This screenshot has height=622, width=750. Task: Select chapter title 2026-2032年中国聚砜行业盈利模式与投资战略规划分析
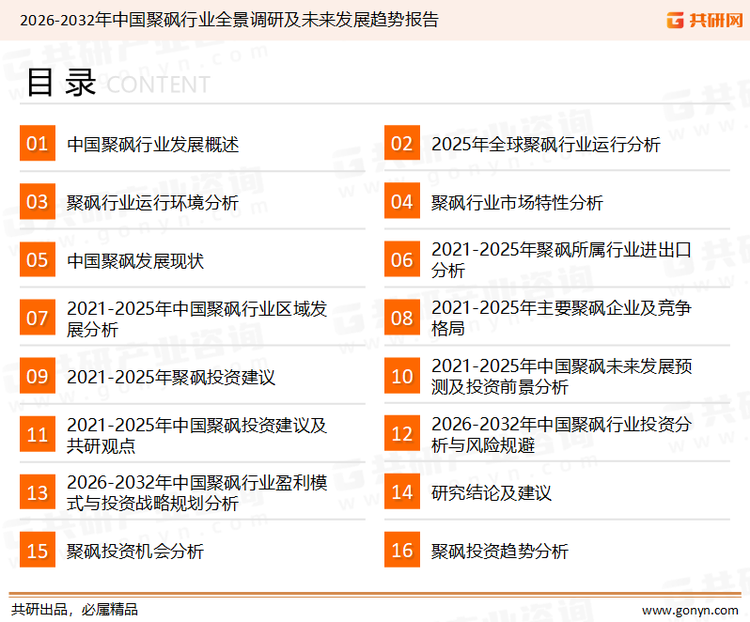197,493
